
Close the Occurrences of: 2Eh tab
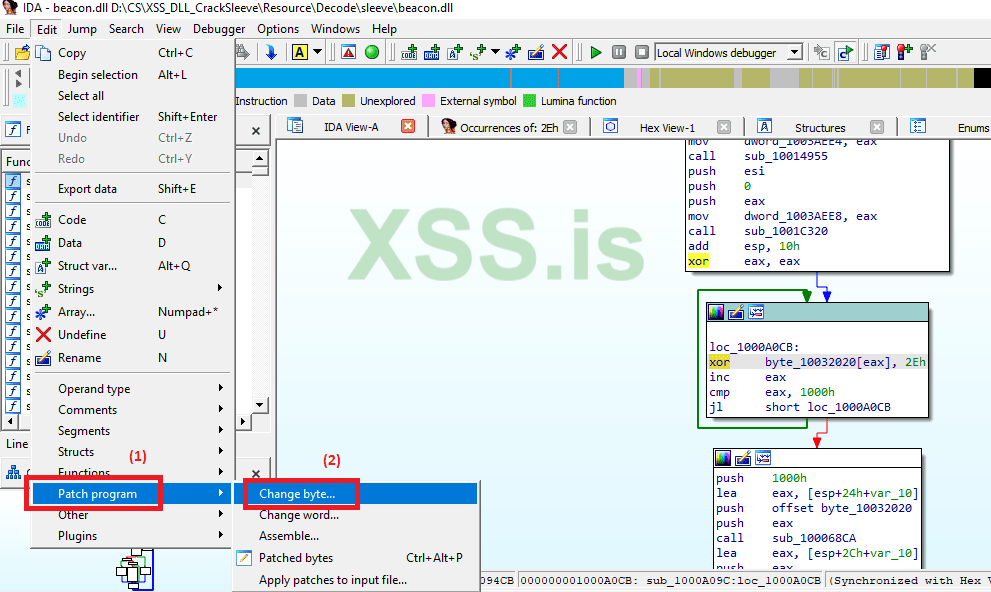tap(570, 127)
